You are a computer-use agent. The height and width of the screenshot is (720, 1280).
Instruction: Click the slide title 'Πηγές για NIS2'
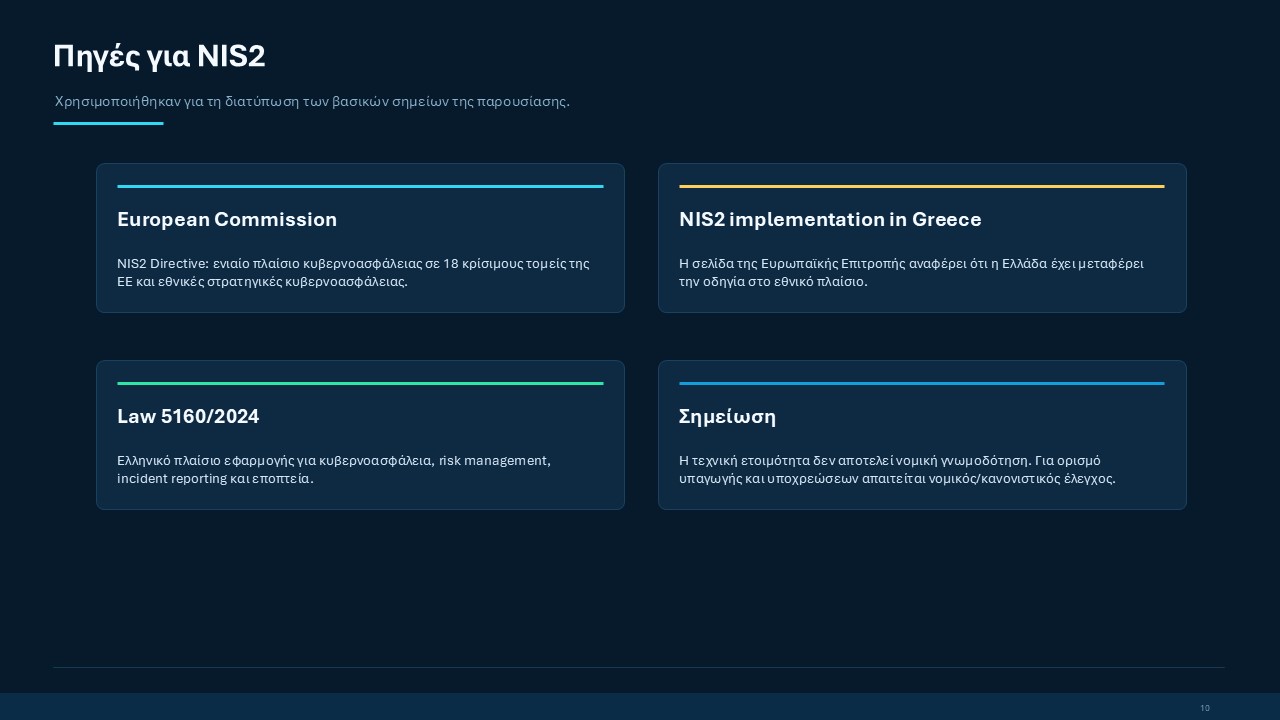(159, 57)
